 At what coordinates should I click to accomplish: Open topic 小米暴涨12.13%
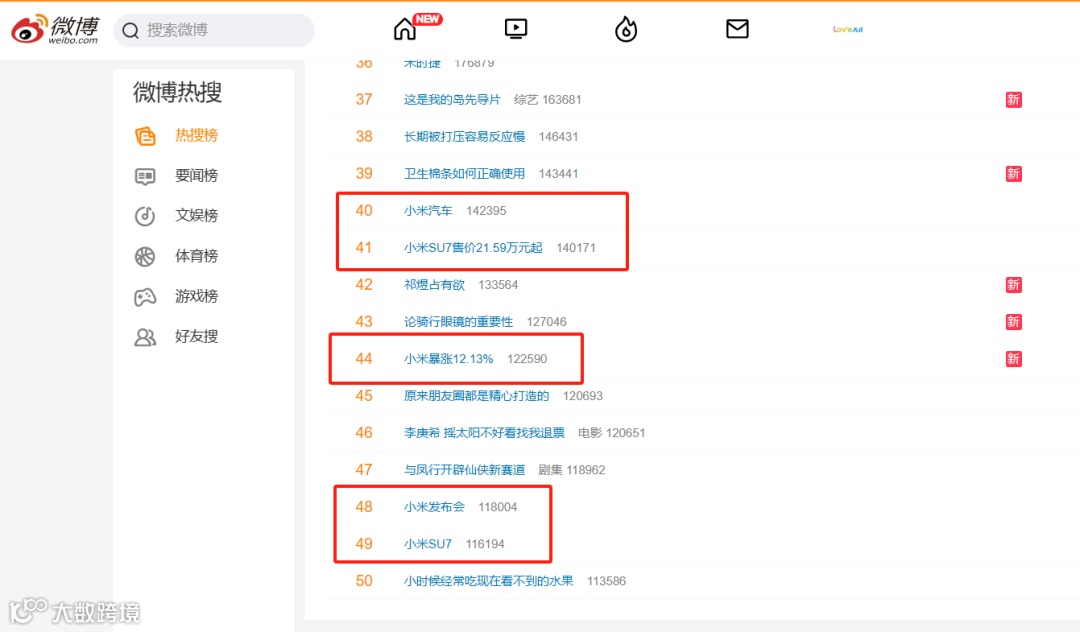(448, 359)
